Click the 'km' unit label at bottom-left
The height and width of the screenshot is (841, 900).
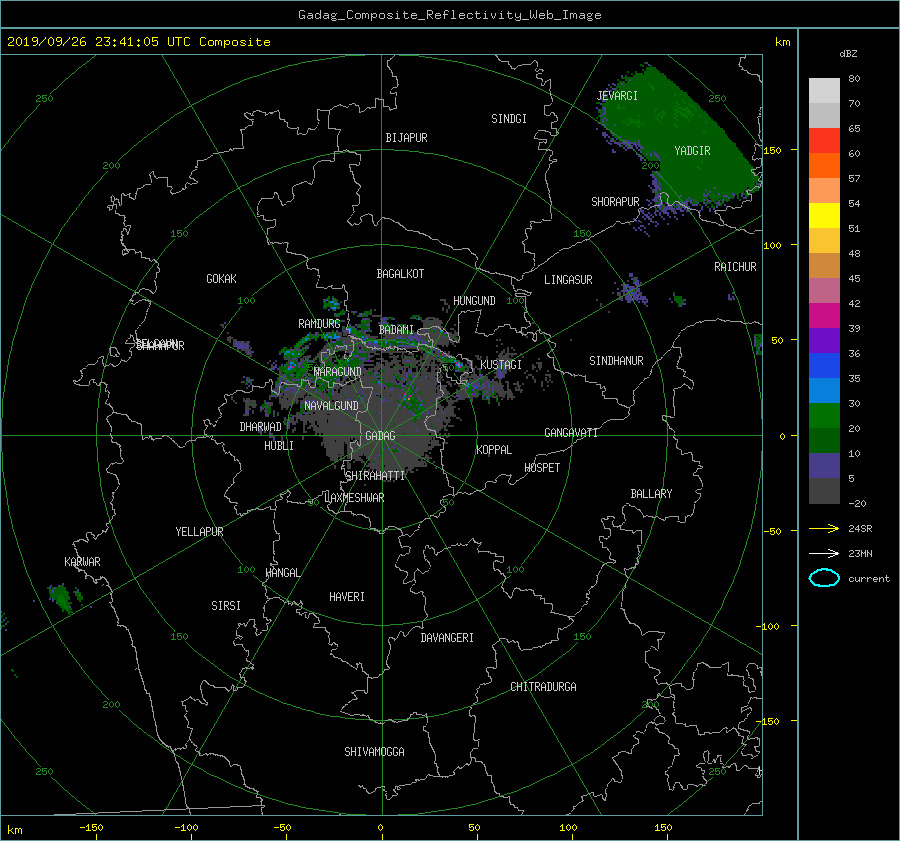[x=14, y=830]
